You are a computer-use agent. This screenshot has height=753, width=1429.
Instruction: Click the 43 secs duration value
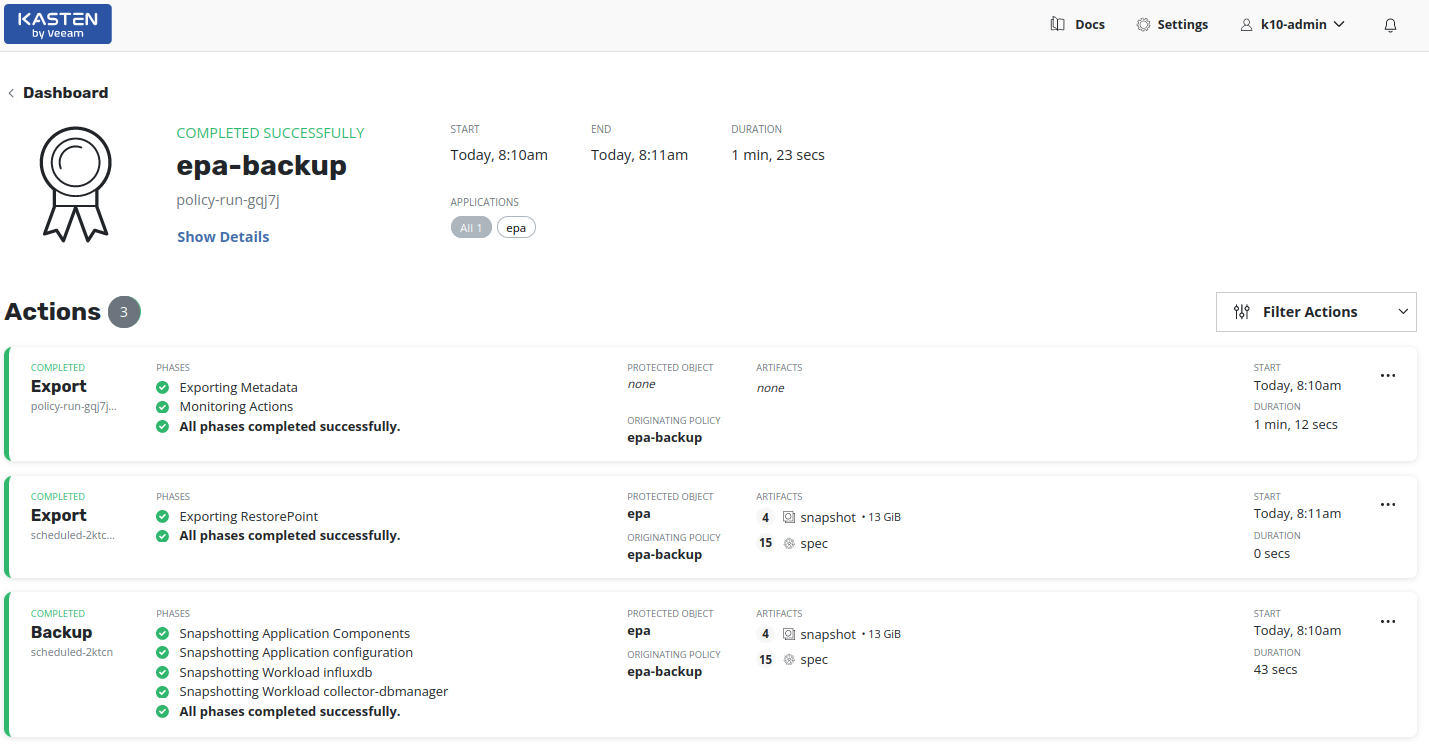pos(1275,670)
